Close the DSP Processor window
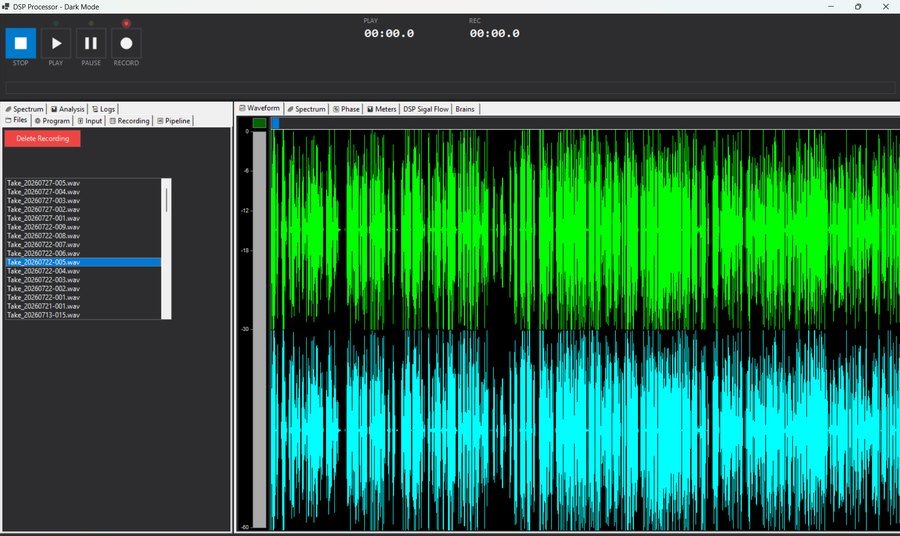 pos(886,6)
